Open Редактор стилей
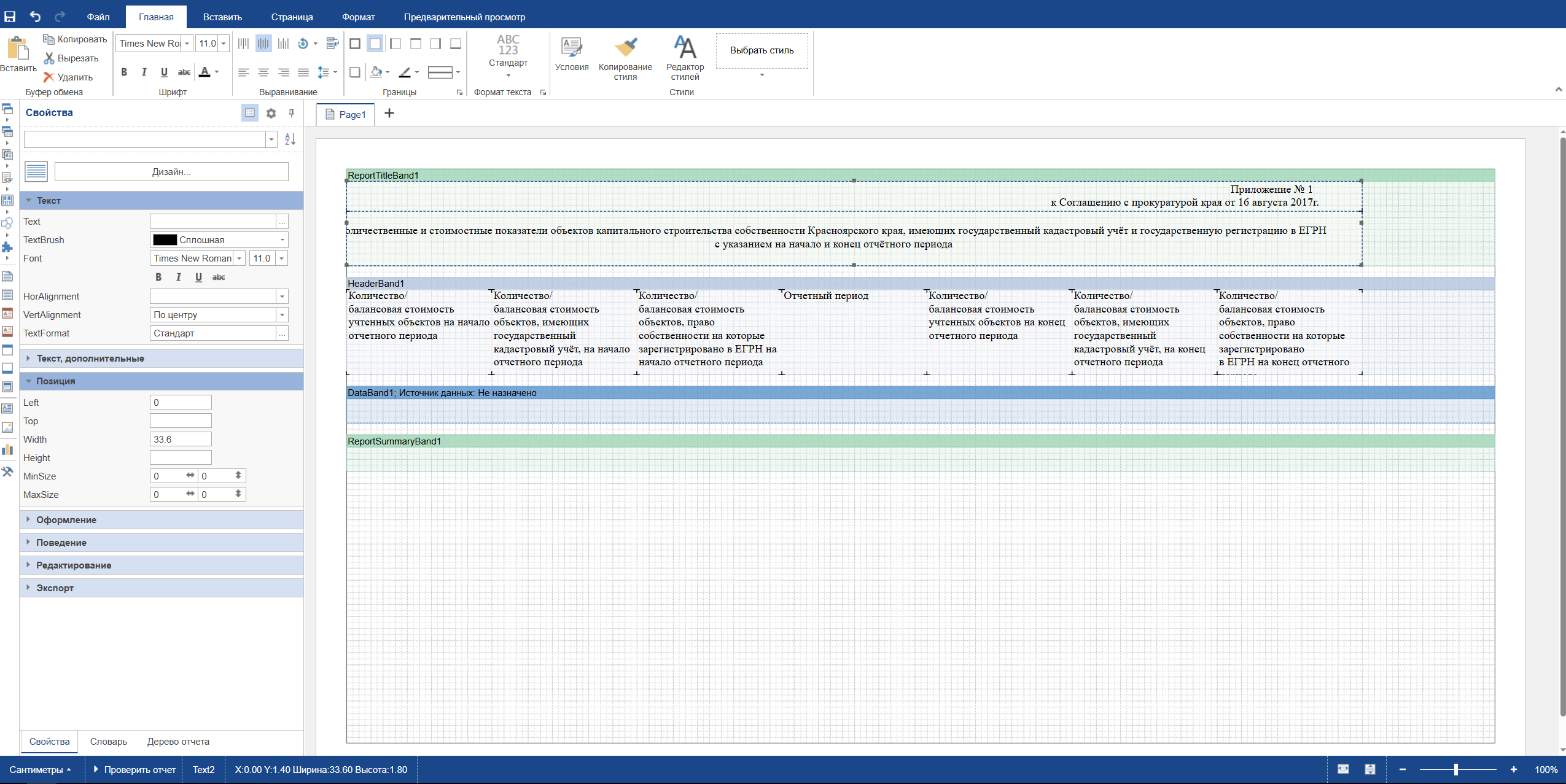 (x=685, y=58)
